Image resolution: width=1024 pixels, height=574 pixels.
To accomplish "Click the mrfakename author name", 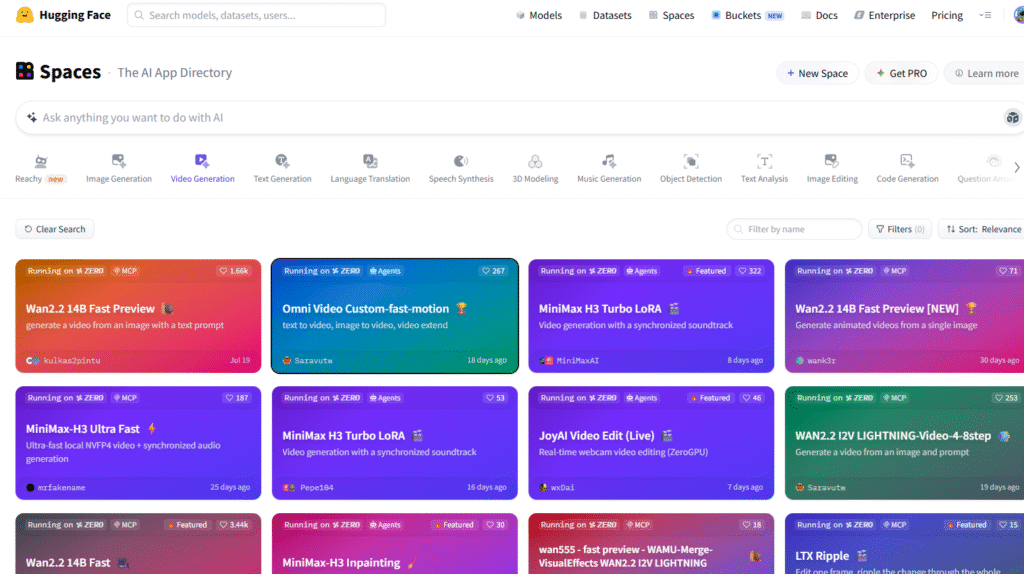I will [61, 488].
